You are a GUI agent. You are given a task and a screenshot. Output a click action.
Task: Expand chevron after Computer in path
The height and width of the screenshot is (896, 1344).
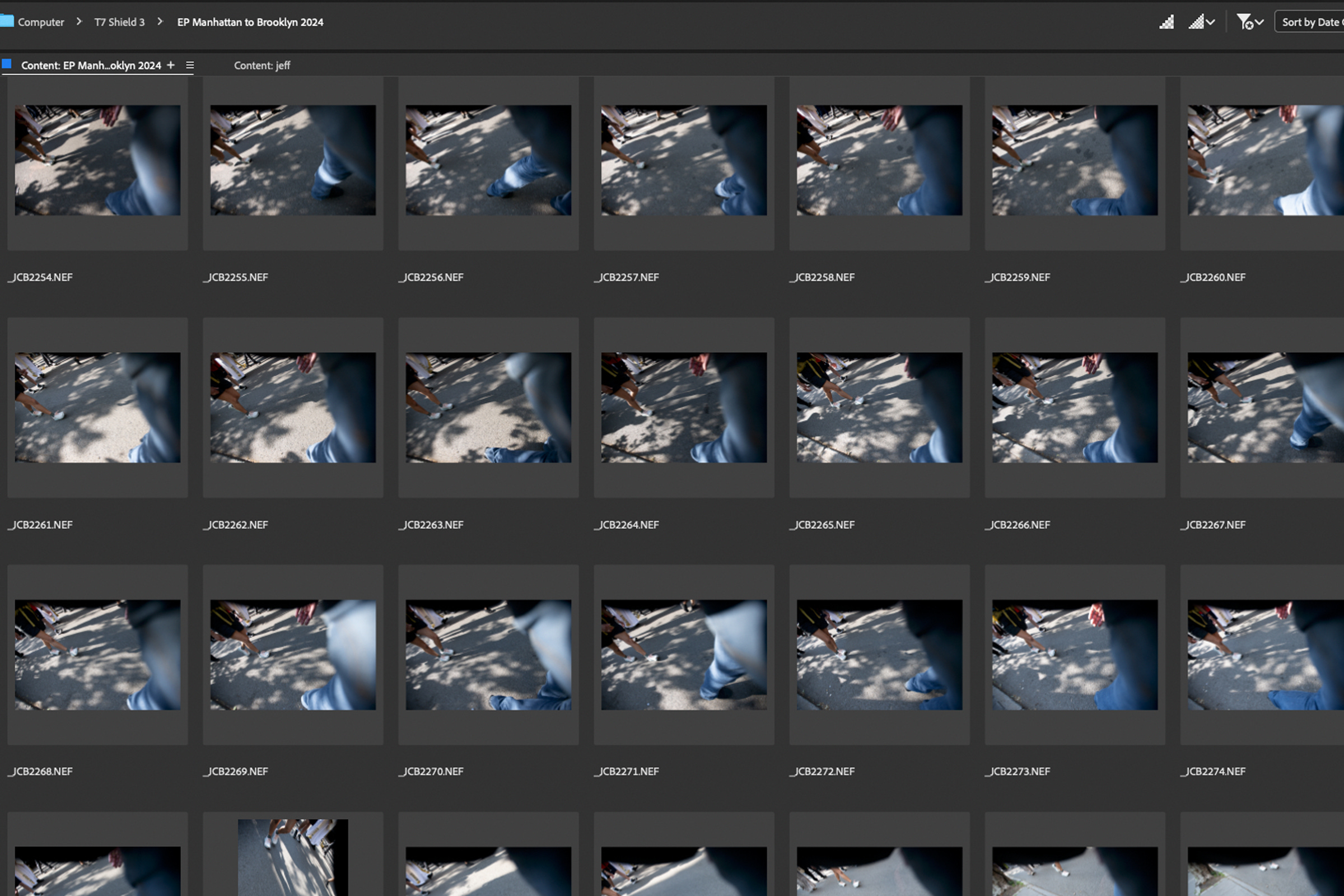(80, 22)
